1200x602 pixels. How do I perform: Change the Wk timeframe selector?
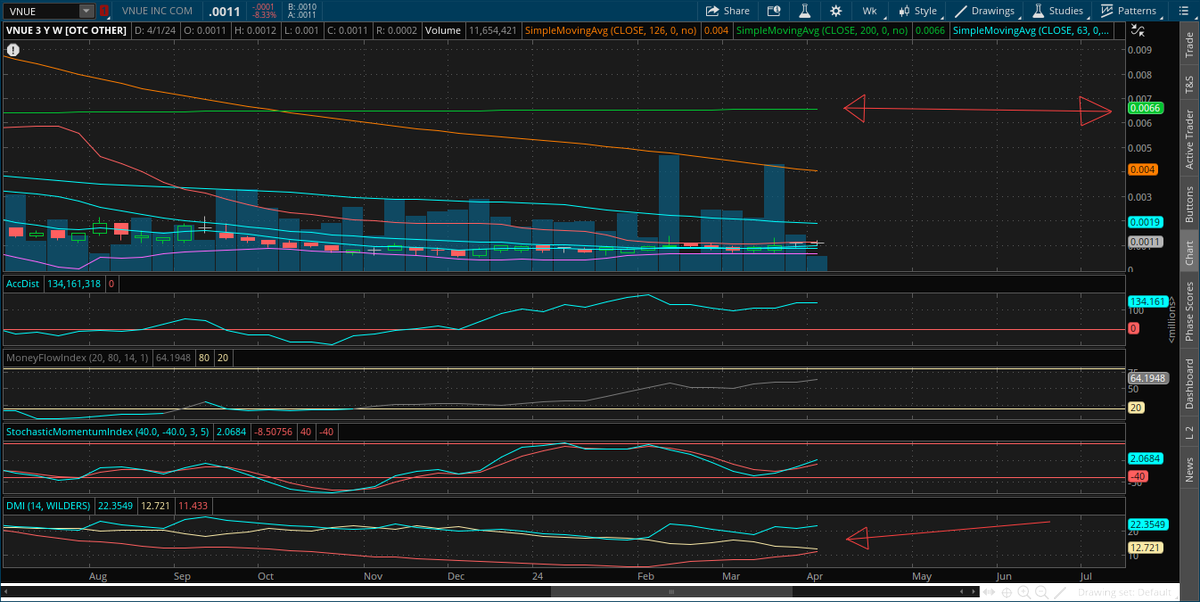(x=869, y=11)
